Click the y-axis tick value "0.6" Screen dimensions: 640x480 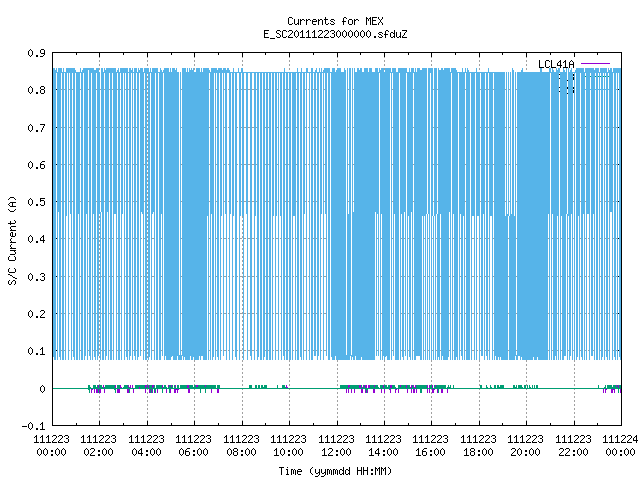(x=36, y=165)
